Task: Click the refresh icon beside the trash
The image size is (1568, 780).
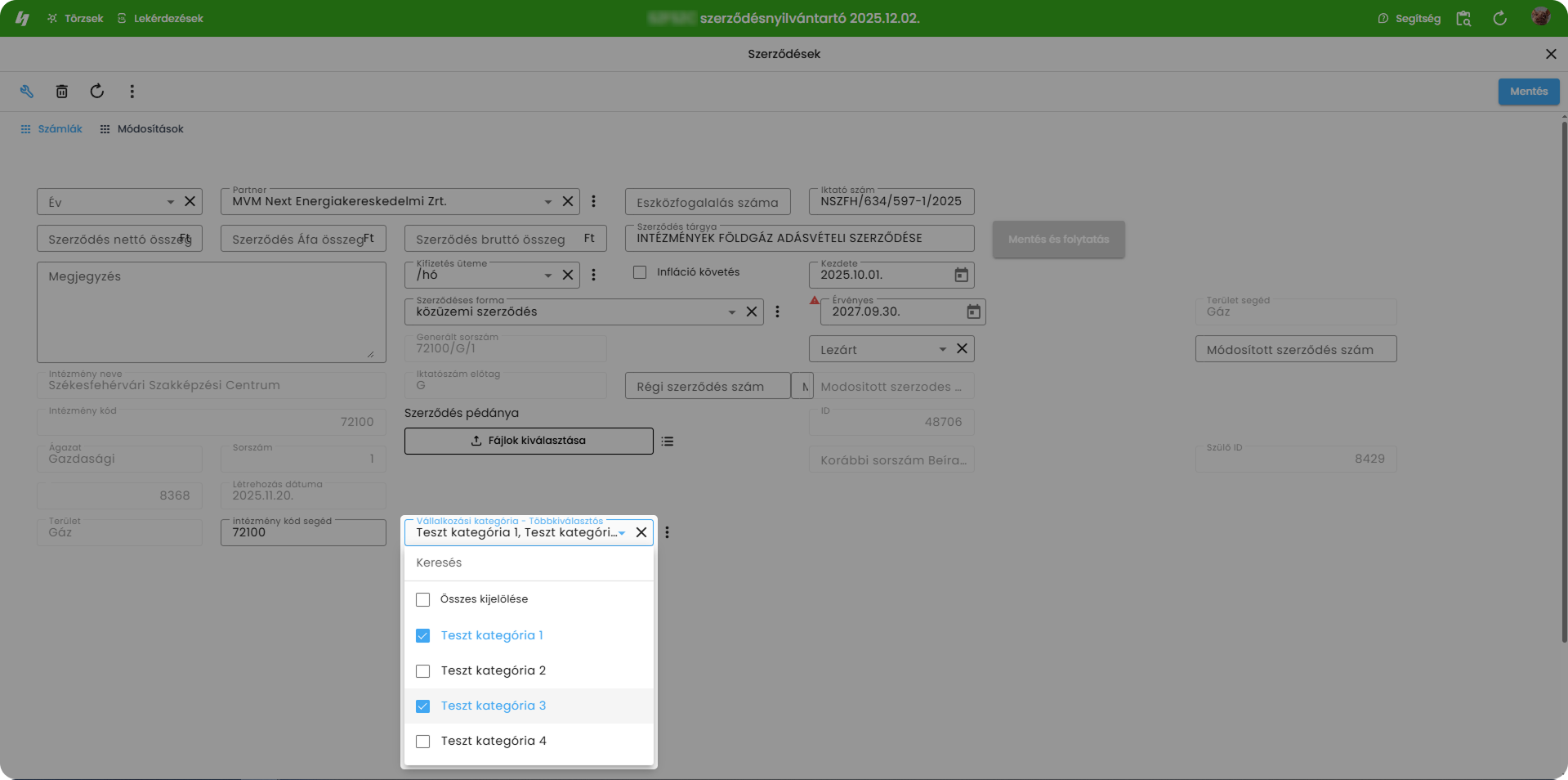Action: click(x=97, y=92)
